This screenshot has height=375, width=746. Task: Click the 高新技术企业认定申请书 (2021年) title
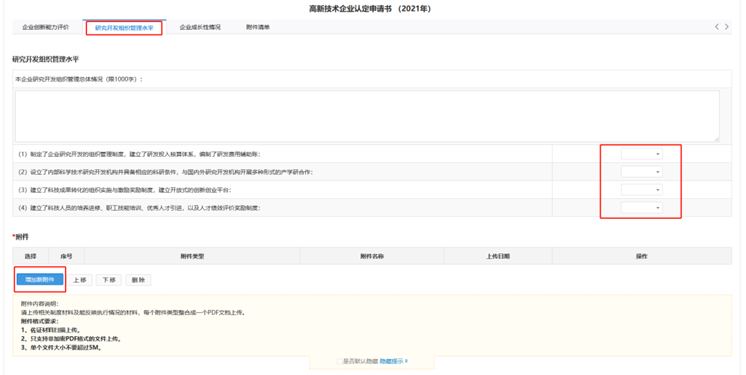point(370,9)
